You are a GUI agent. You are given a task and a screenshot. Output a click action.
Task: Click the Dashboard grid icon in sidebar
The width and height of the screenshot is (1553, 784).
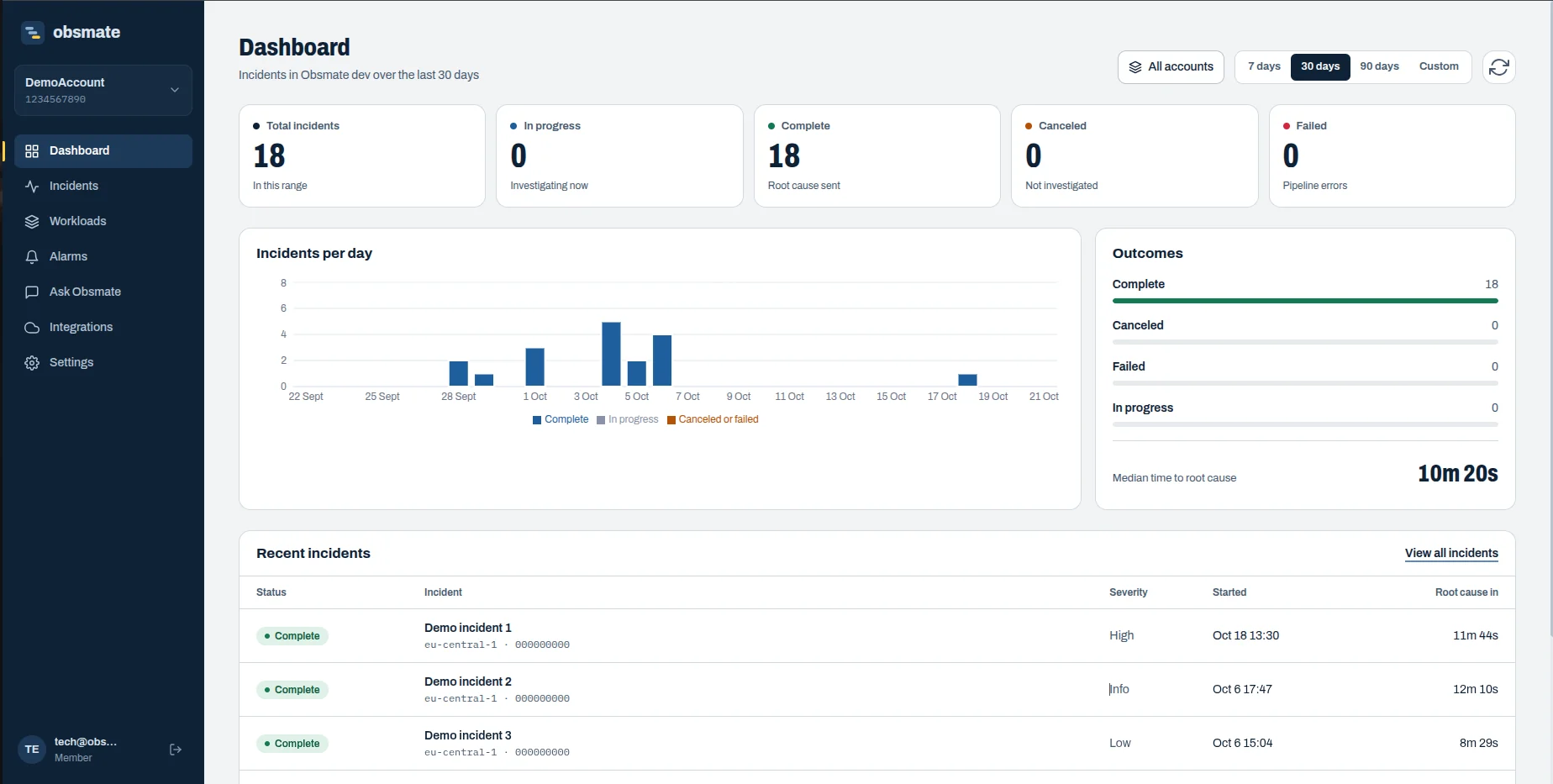pos(32,151)
